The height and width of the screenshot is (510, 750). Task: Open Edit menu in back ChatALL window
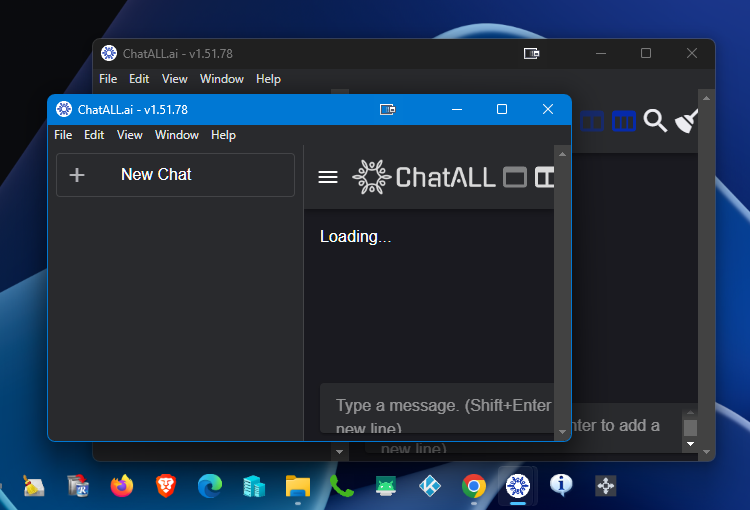[139, 79]
